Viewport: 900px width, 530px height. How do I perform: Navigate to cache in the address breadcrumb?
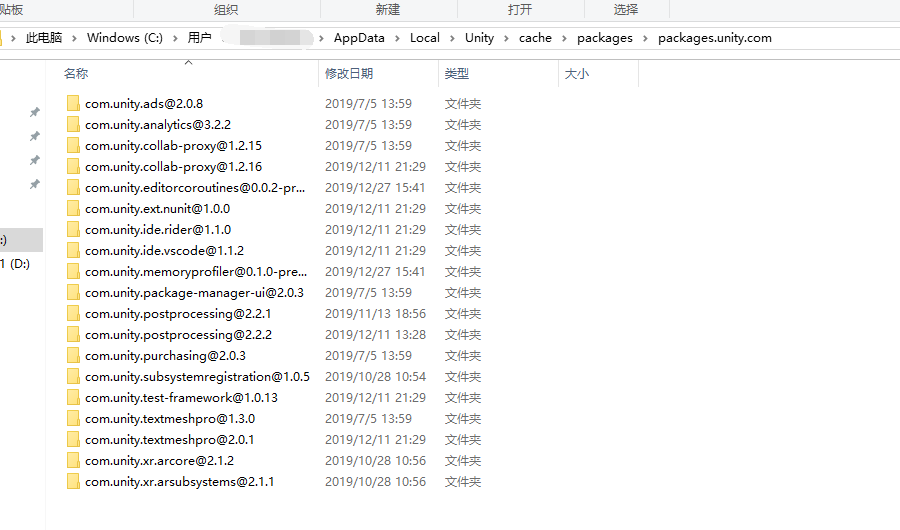tap(535, 38)
